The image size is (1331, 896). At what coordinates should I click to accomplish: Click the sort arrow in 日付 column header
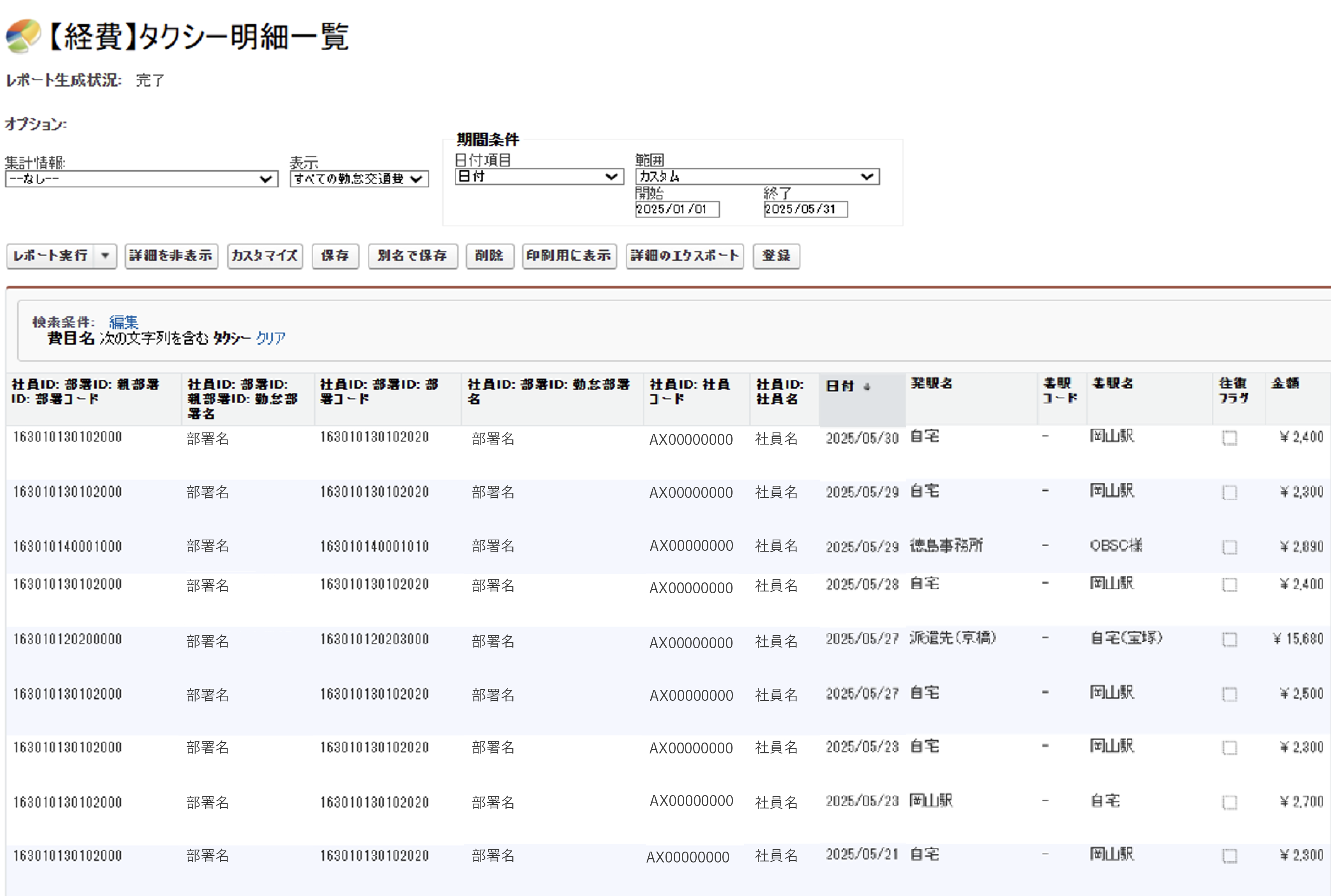coord(867,387)
